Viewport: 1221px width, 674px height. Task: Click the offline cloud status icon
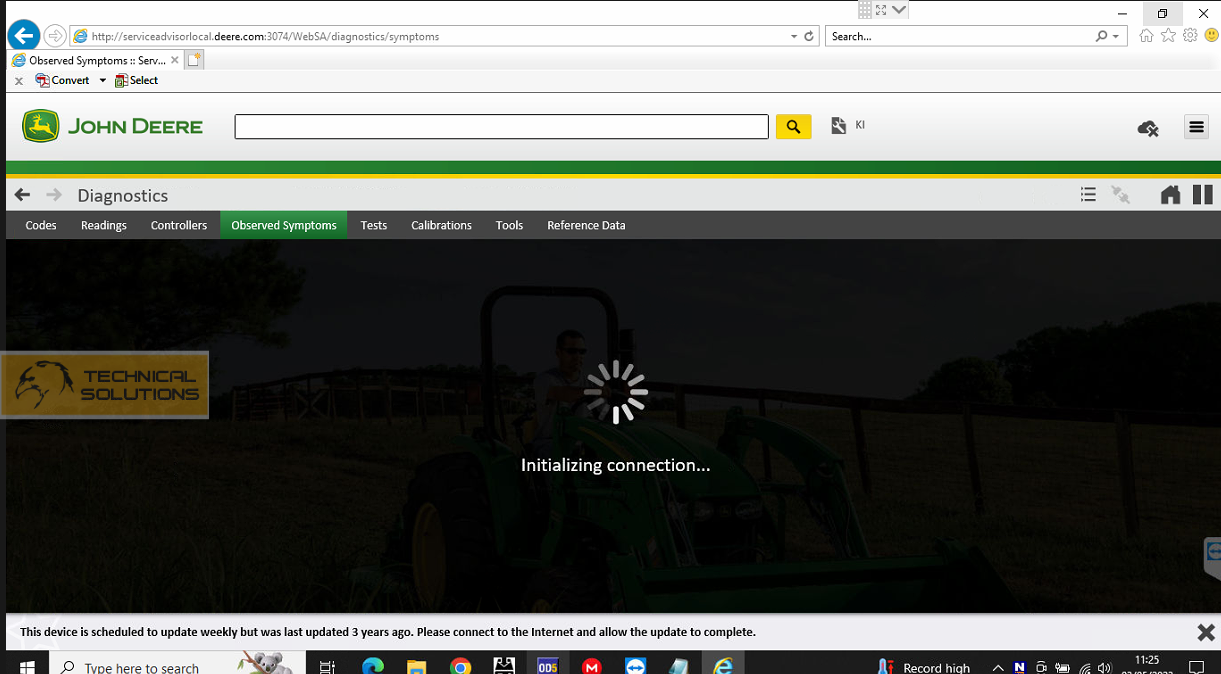pos(1147,128)
